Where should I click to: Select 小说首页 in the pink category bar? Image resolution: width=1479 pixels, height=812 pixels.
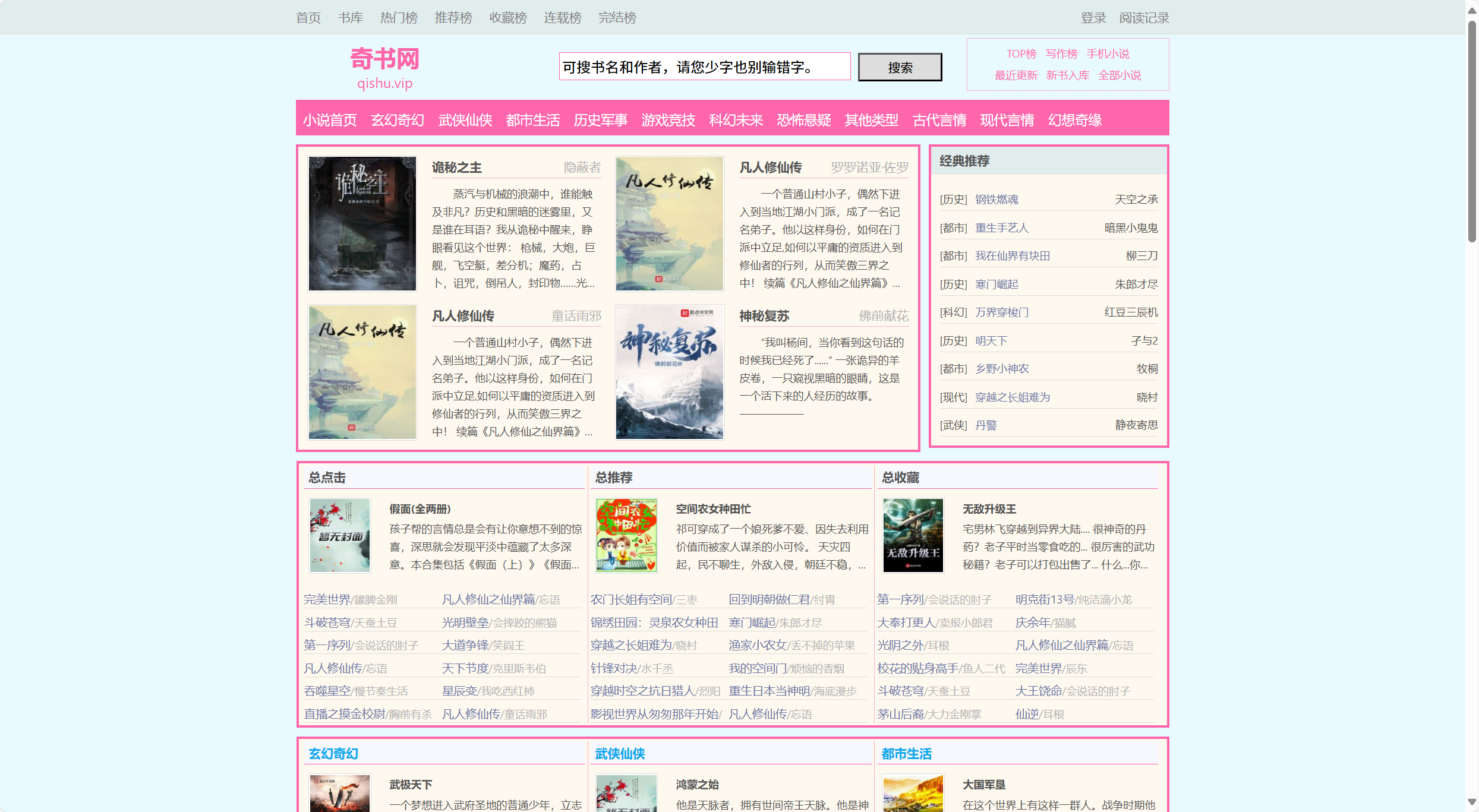click(330, 120)
